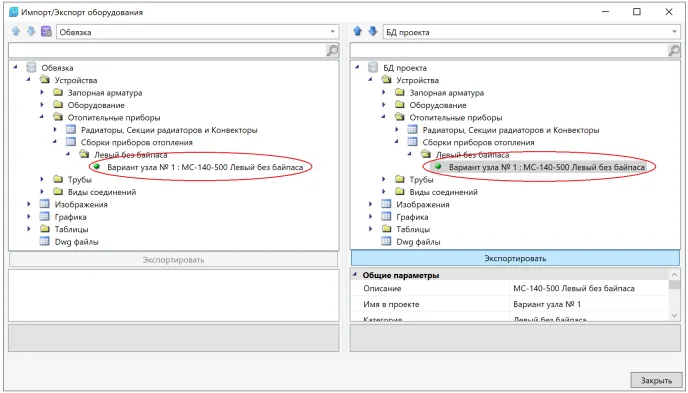Click Описание value МС-140-500 Левый без байпаса

[x=574, y=288]
